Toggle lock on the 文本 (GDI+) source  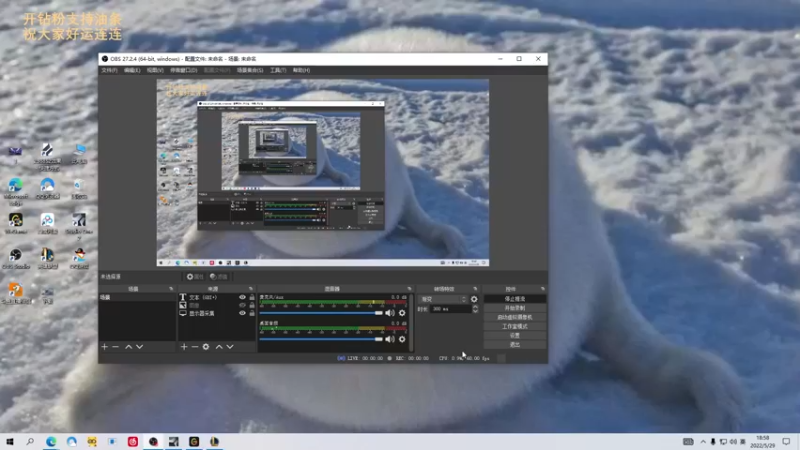click(x=252, y=298)
